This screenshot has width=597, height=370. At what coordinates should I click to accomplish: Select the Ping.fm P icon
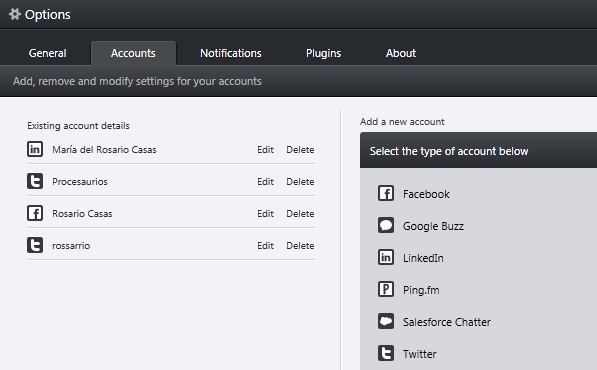tap(386, 289)
